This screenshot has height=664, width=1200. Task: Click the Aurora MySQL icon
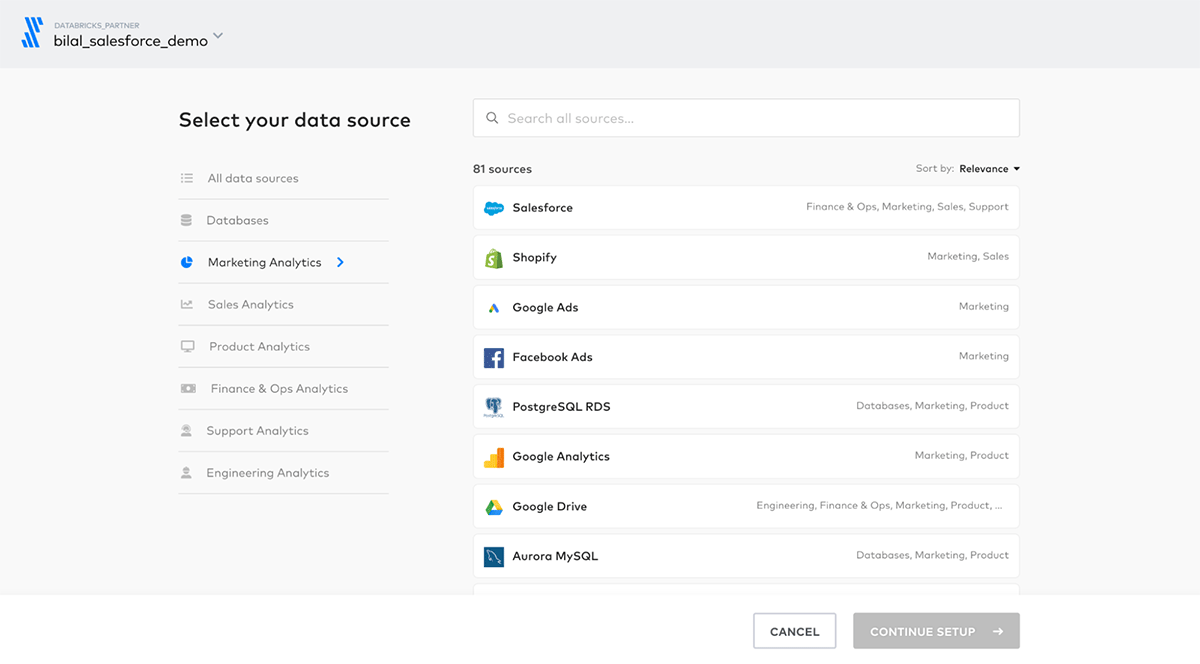(x=494, y=556)
